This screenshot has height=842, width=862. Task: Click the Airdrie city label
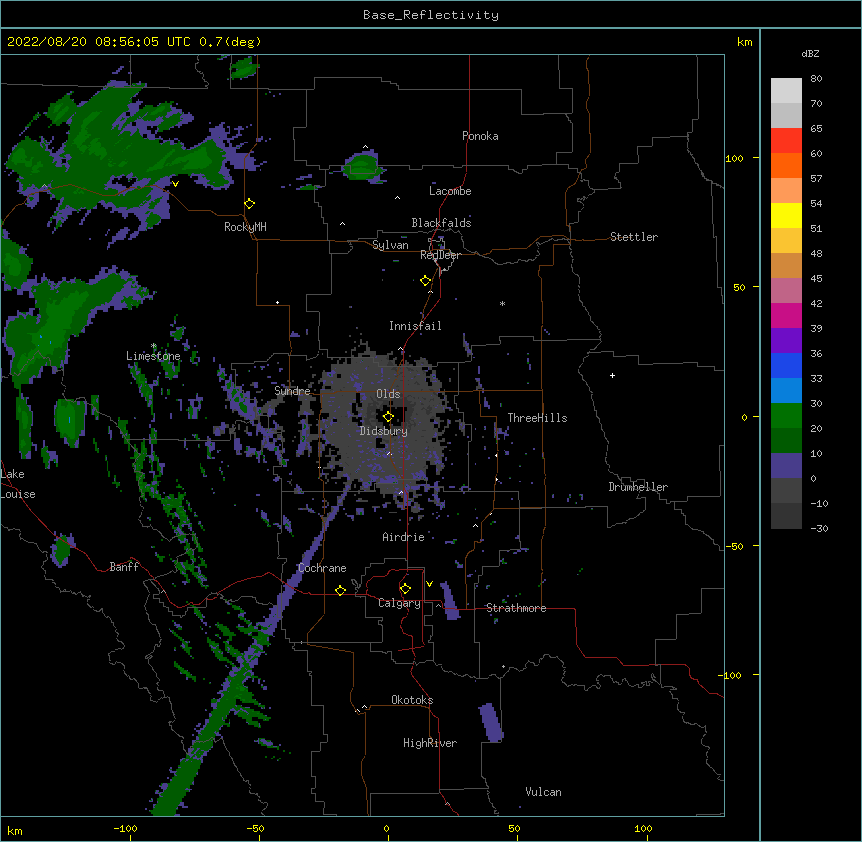click(404, 537)
